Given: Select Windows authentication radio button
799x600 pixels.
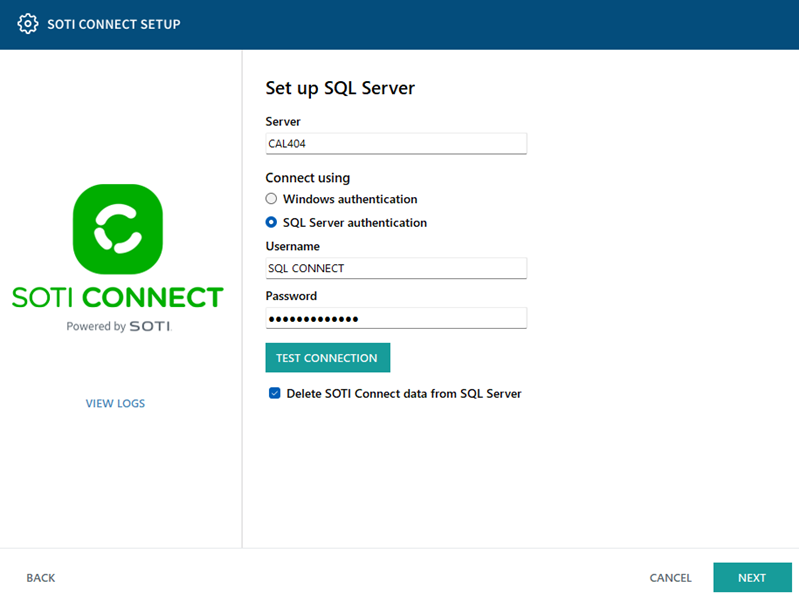Looking at the screenshot, I should point(271,199).
